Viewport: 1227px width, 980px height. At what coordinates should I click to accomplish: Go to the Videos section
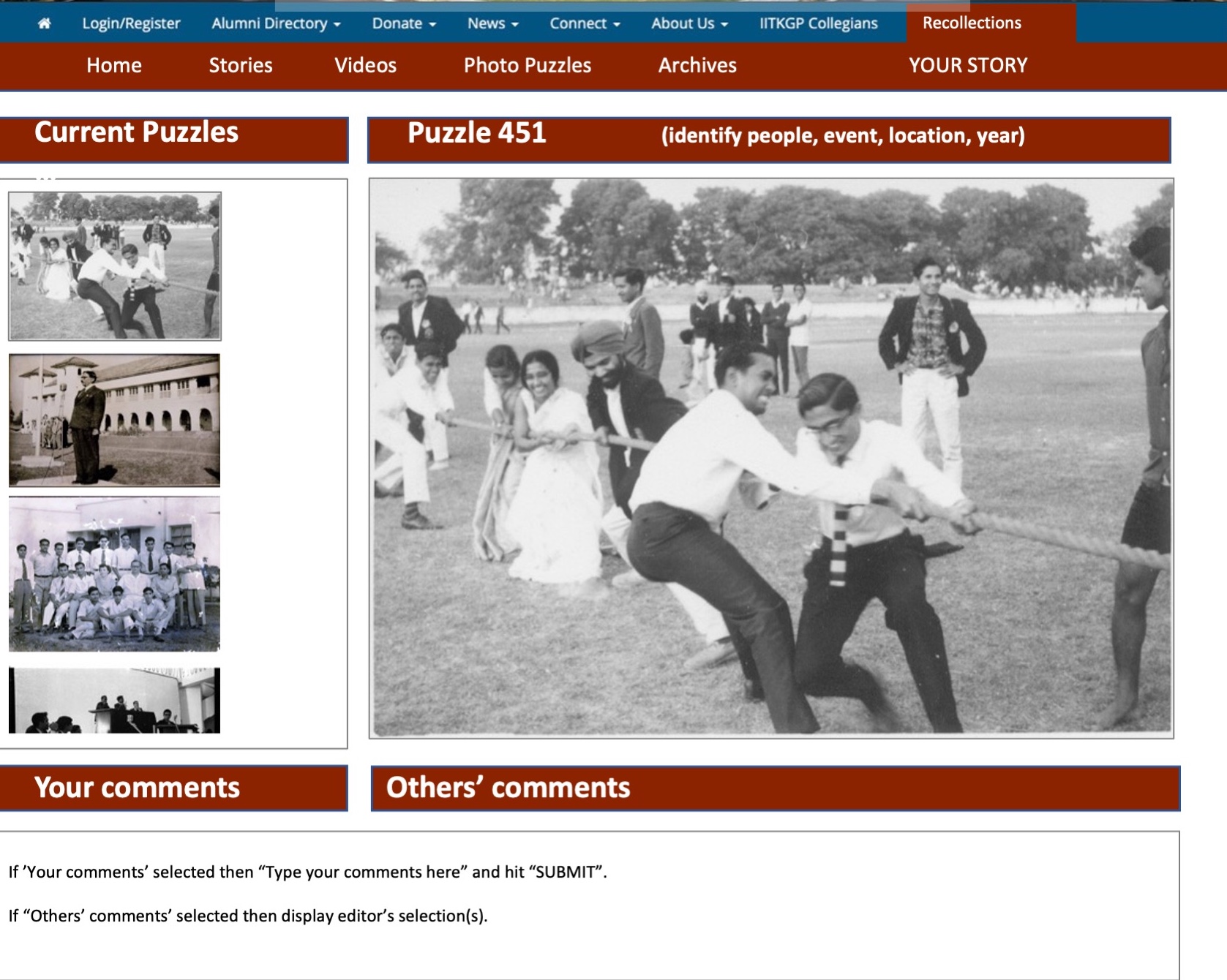pyautogui.click(x=365, y=65)
